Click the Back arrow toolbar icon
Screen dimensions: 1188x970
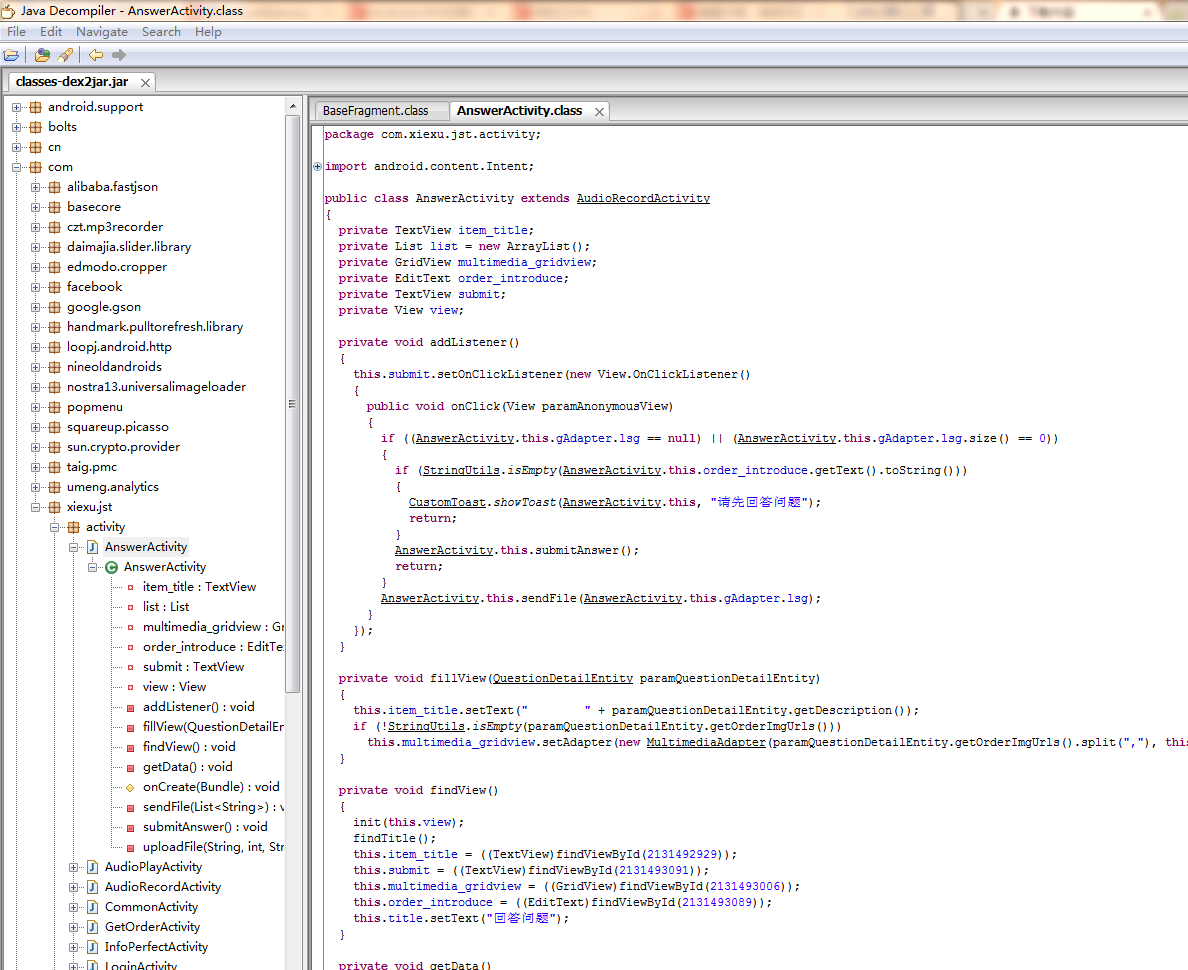(x=96, y=55)
